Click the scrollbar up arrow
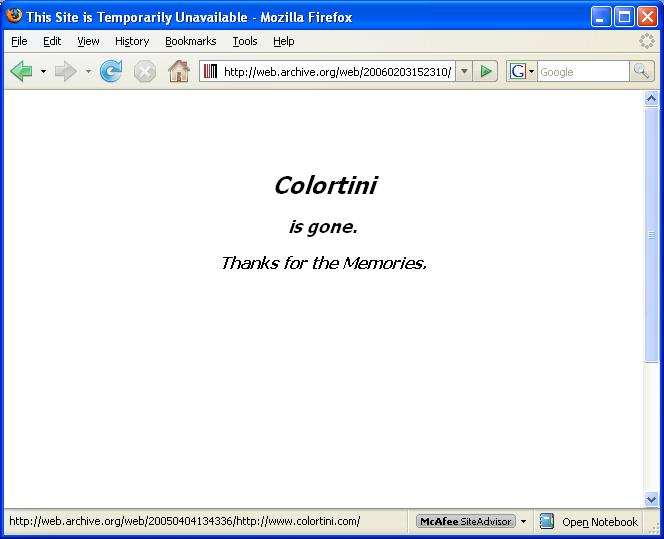 coord(651,99)
